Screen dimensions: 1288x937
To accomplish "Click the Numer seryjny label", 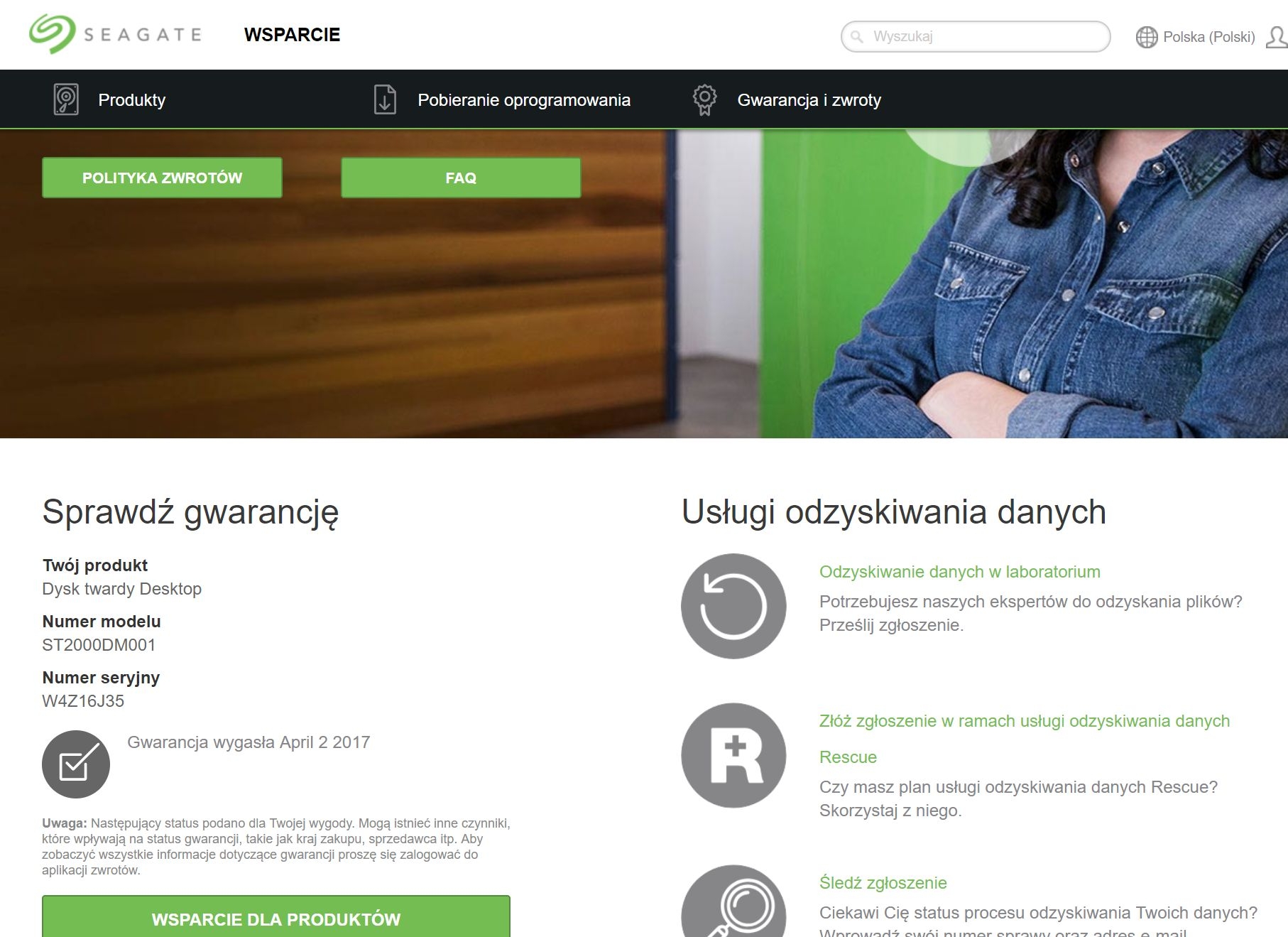I will (x=101, y=678).
